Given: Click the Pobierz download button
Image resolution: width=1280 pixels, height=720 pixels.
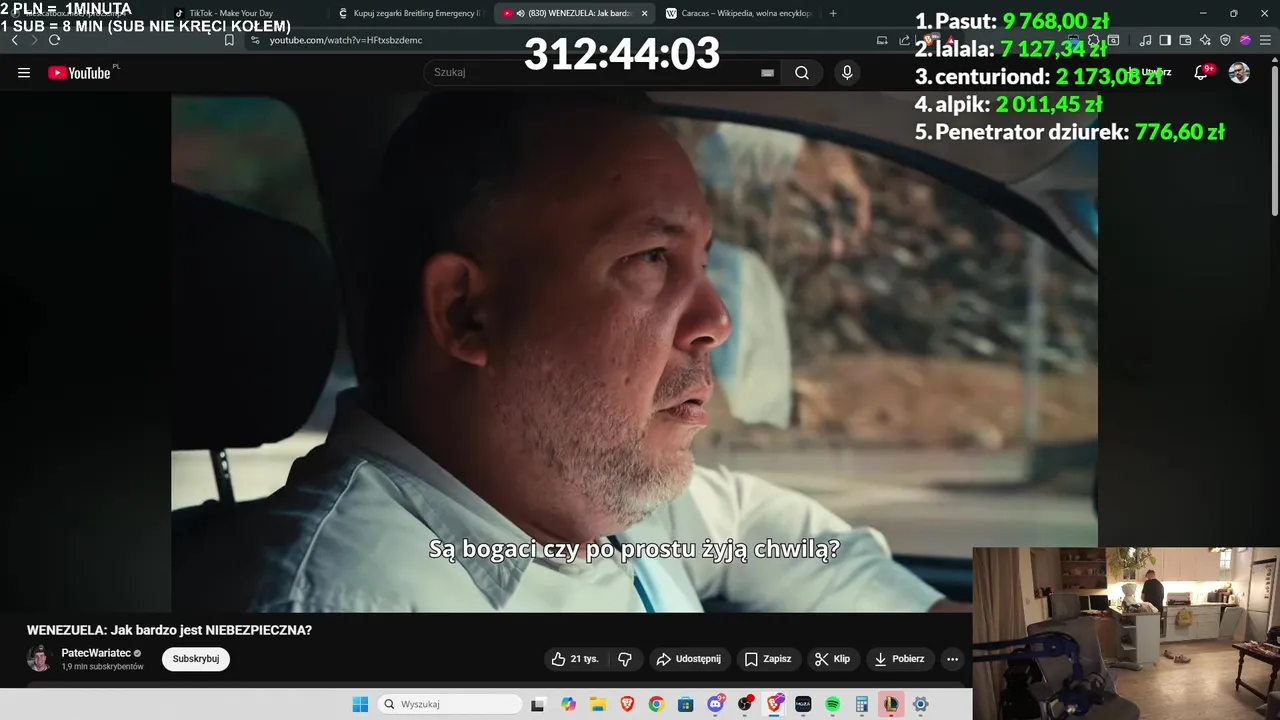Looking at the screenshot, I should pos(899,659).
